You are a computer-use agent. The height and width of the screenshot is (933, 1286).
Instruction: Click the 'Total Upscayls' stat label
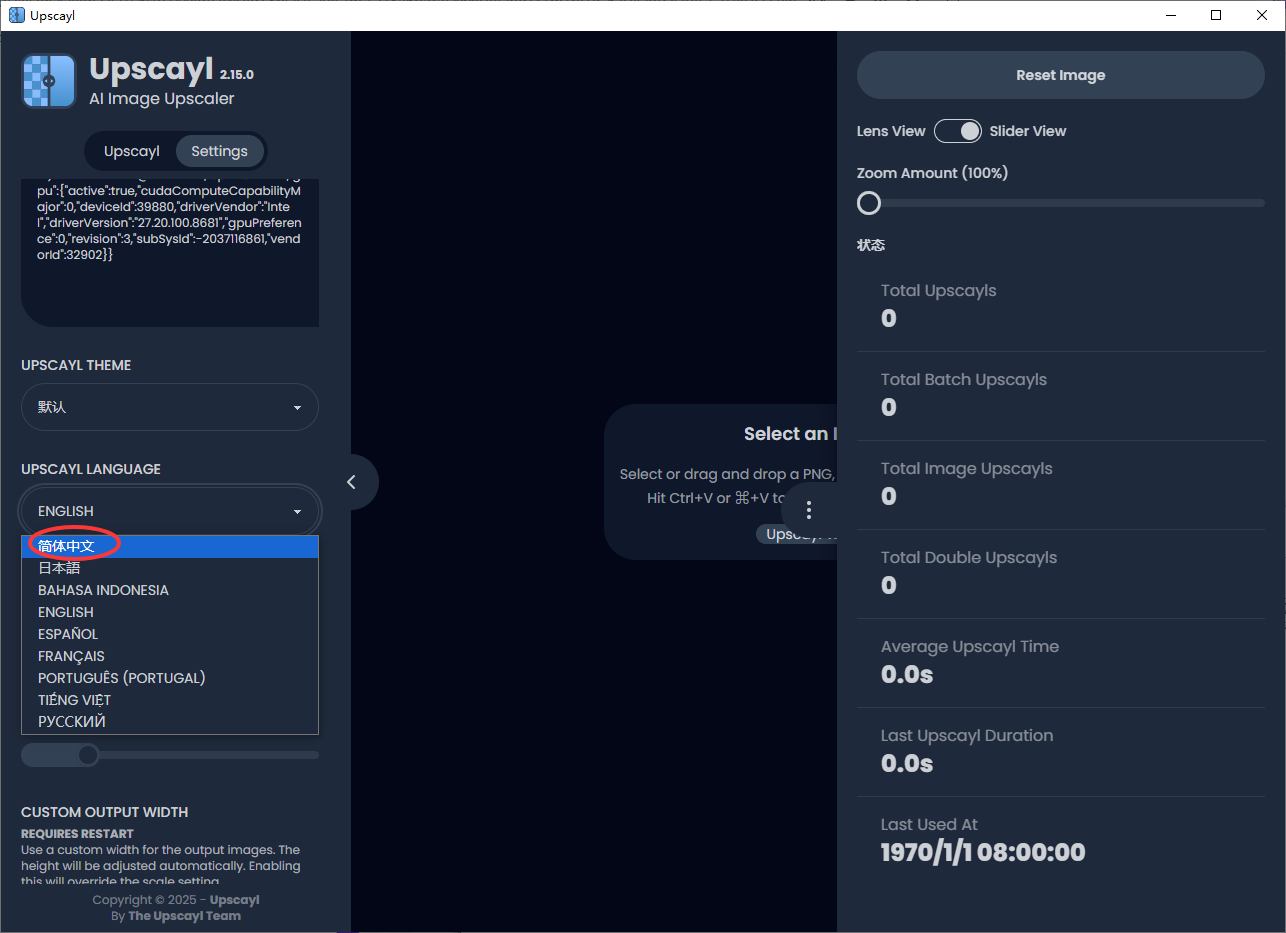[939, 291]
